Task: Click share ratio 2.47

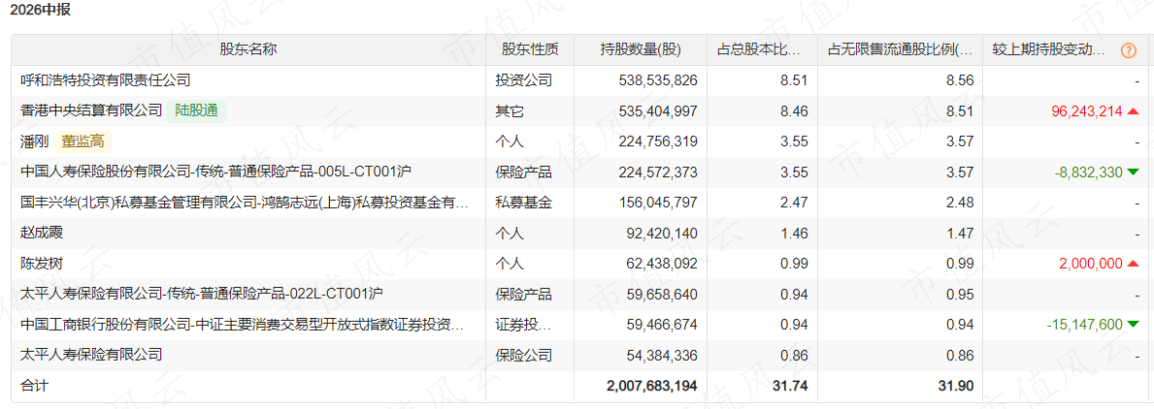Action: (796, 202)
